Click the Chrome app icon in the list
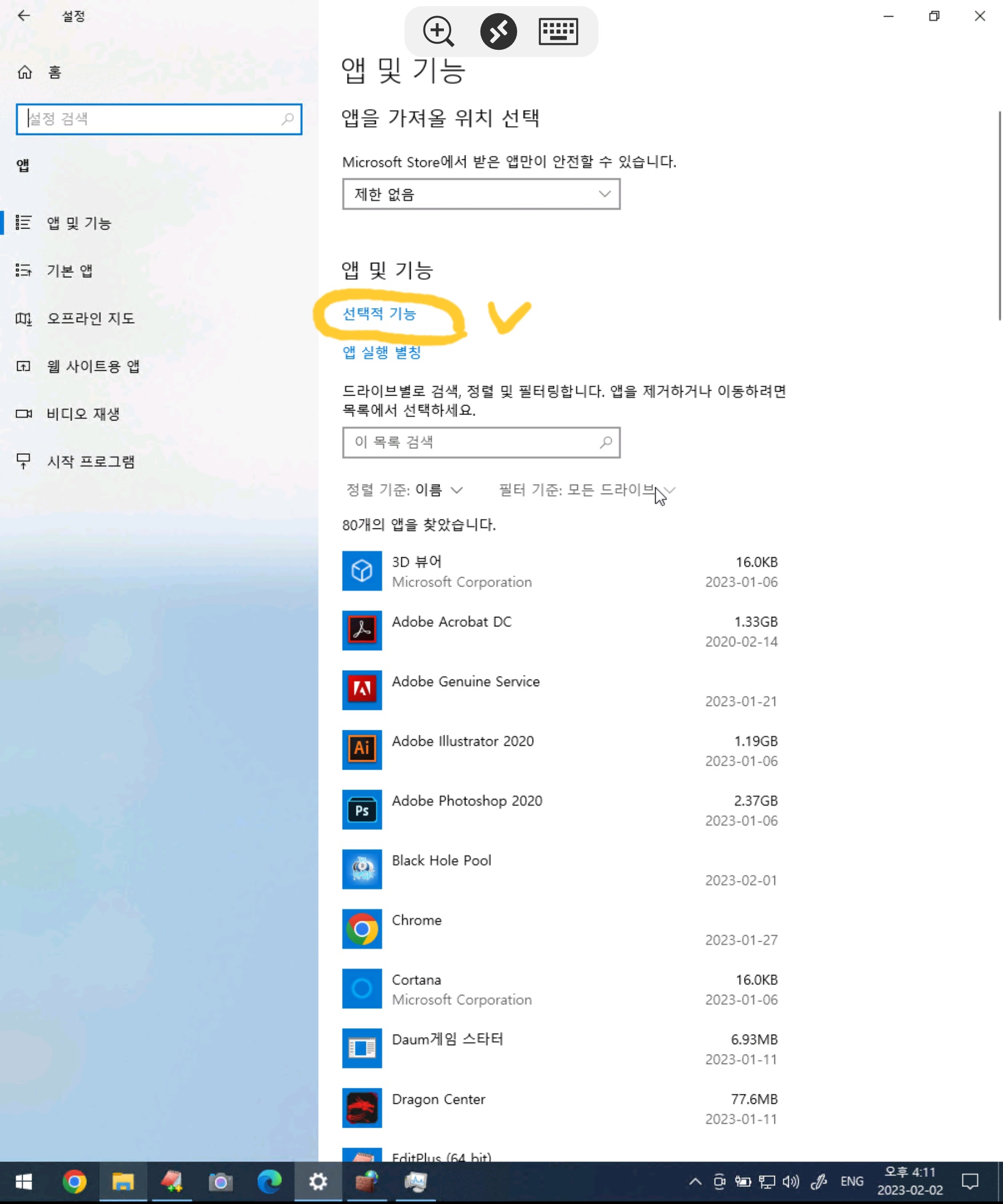This screenshot has width=1003, height=1204. [x=362, y=929]
